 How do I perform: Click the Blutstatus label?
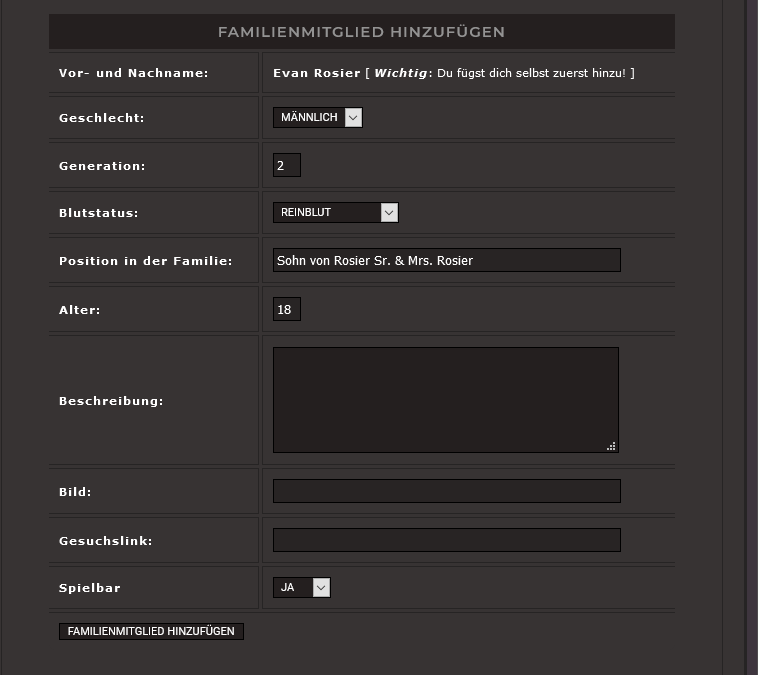pyautogui.click(x=98, y=213)
